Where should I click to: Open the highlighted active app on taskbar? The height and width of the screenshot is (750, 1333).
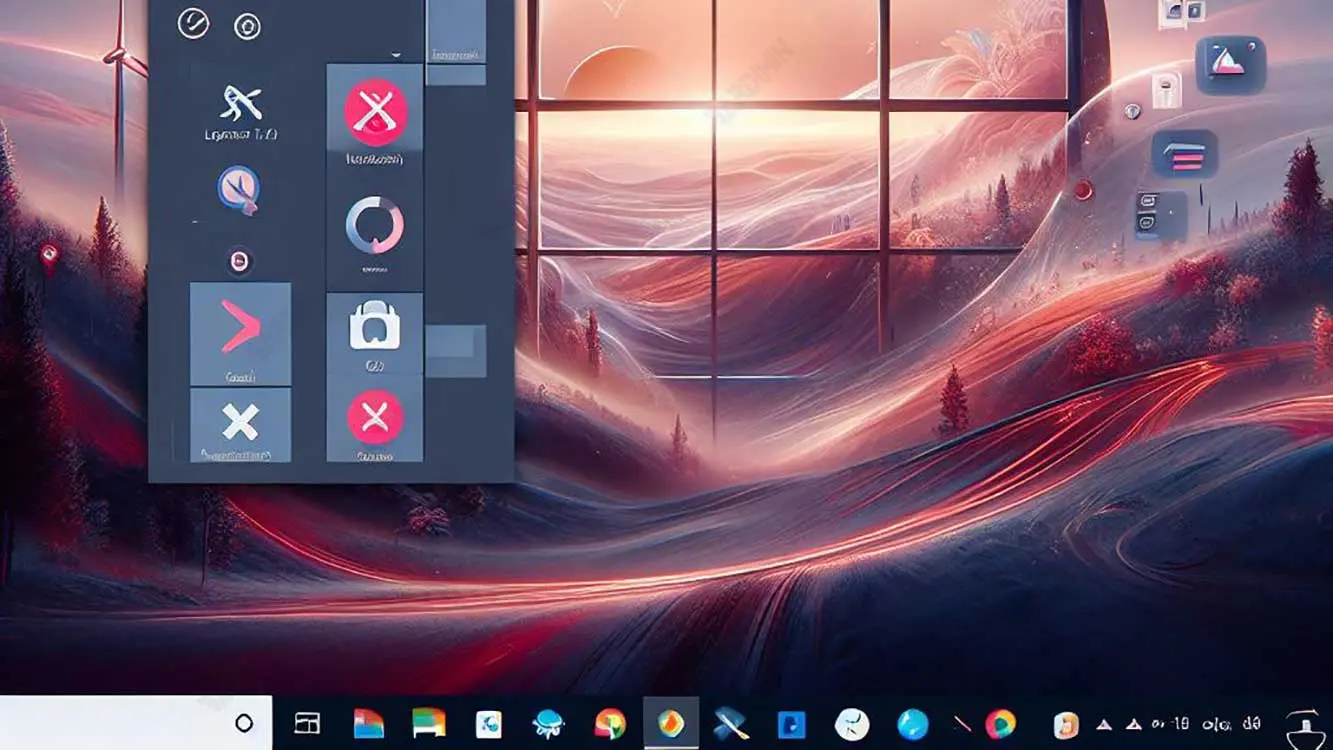click(x=671, y=723)
